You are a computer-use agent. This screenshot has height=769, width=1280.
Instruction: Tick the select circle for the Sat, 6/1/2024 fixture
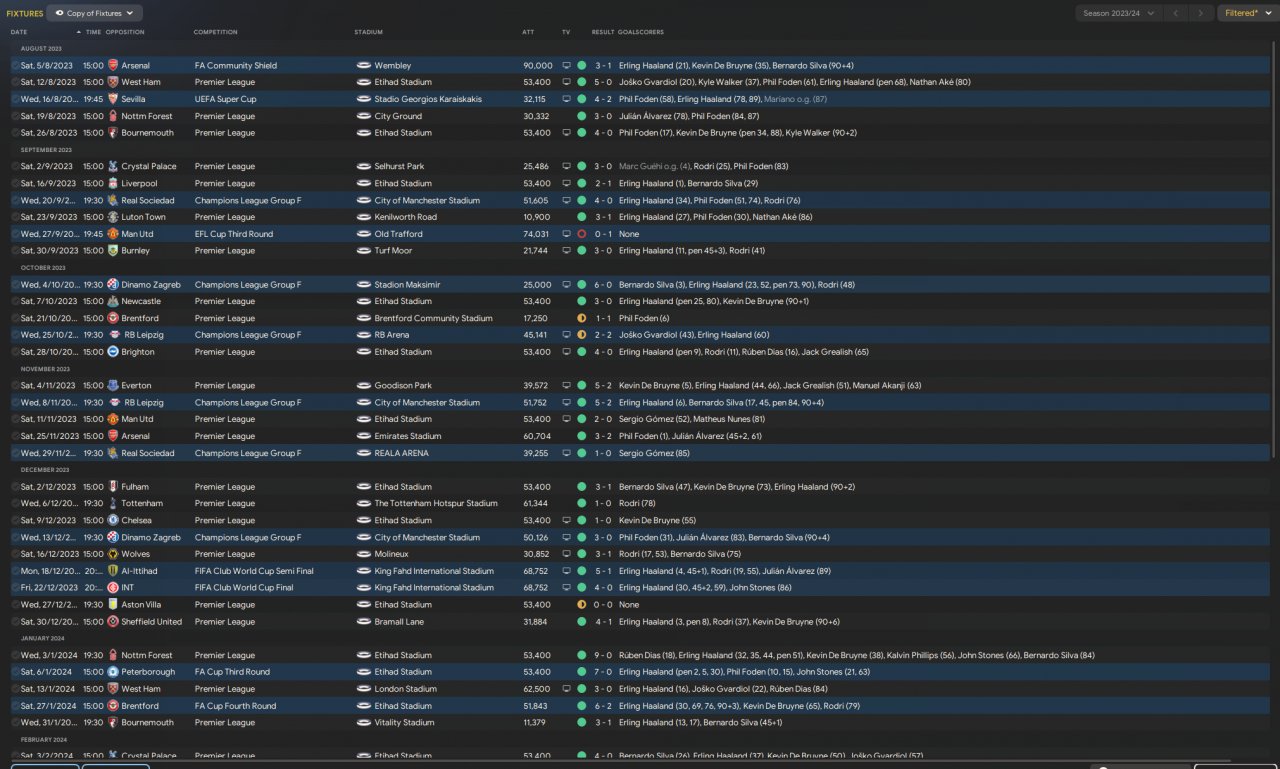15,672
